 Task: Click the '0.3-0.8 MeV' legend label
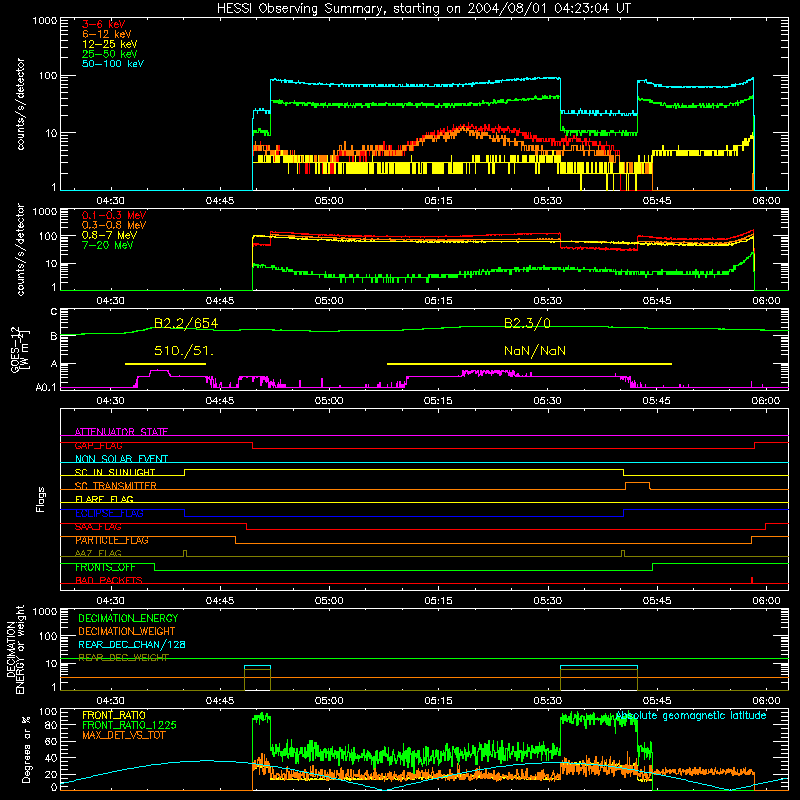click(114, 225)
